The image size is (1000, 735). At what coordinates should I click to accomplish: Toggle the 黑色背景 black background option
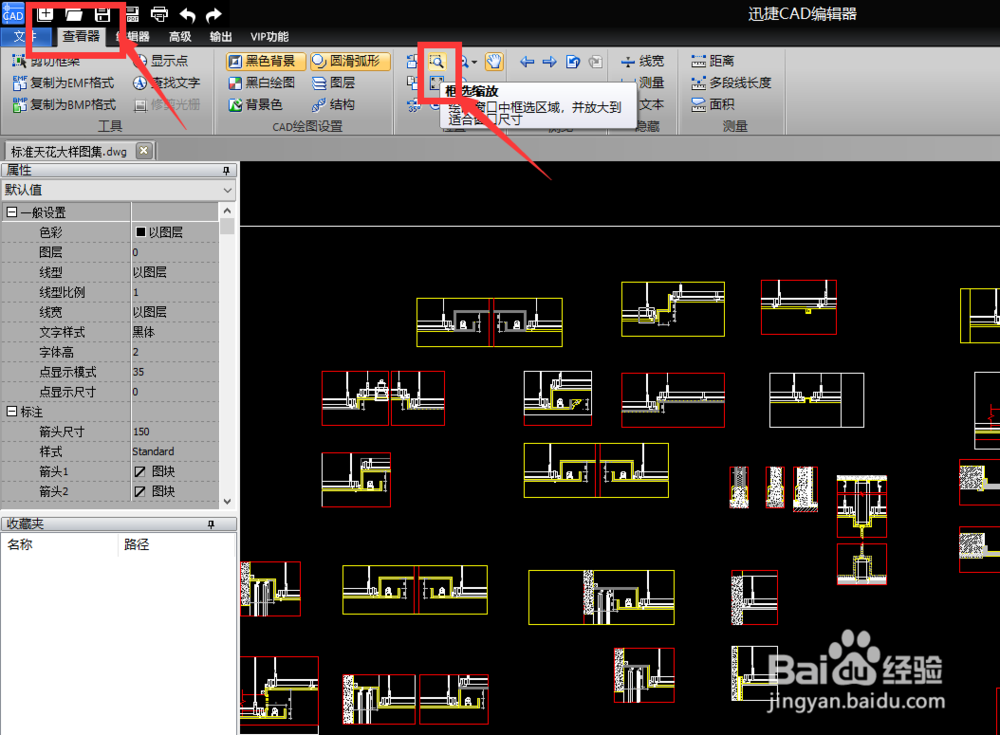pos(265,61)
